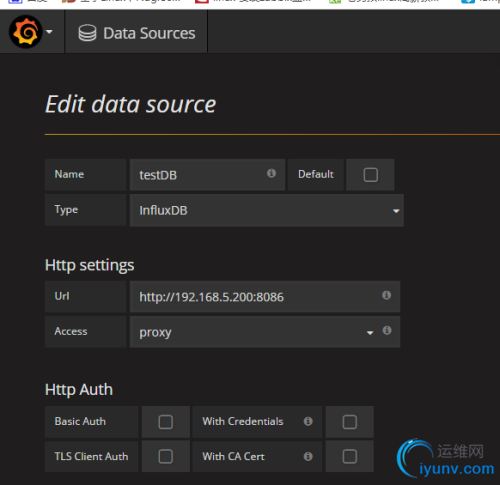This screenshot has height=485, width=500.
Task: Click the With CA Cert label
Action: pyautogui.click(x=234, y=456)
